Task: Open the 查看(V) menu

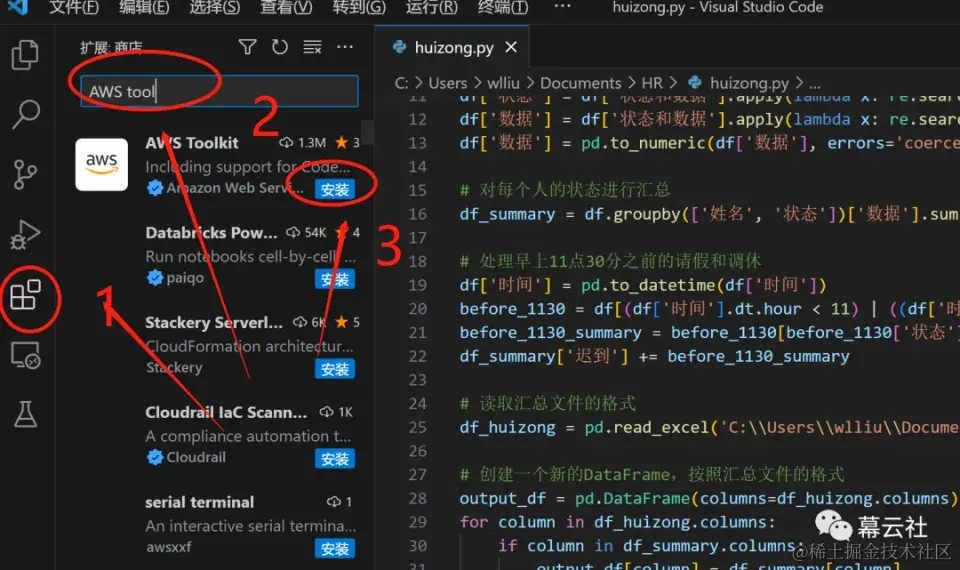Action: (286, 7)
